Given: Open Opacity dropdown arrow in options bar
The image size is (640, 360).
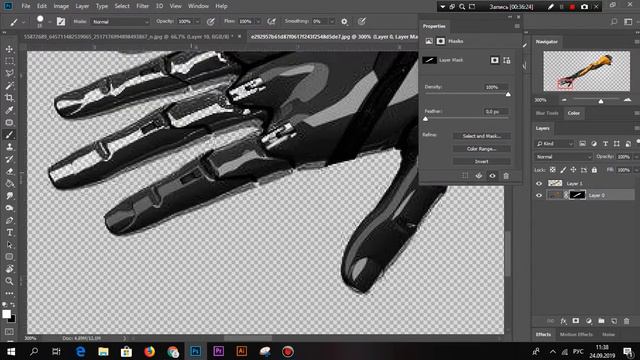Looking at the screenshot, I should (198, 22).
